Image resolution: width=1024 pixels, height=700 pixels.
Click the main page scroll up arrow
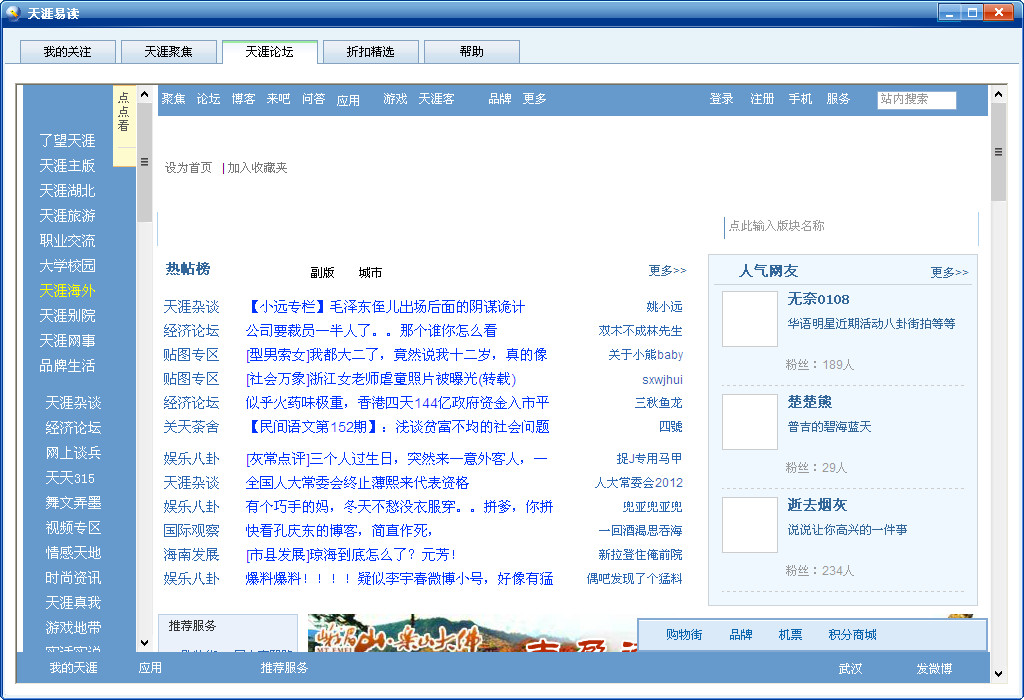[x=998, y=95]
